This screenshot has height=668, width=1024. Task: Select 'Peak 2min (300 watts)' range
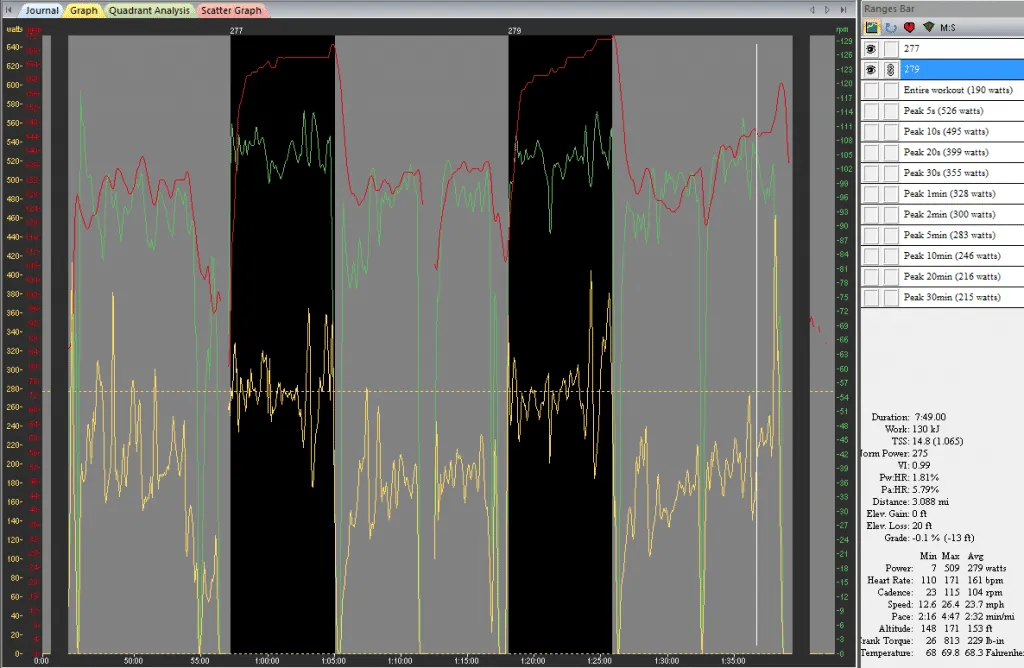click(962, 214)
